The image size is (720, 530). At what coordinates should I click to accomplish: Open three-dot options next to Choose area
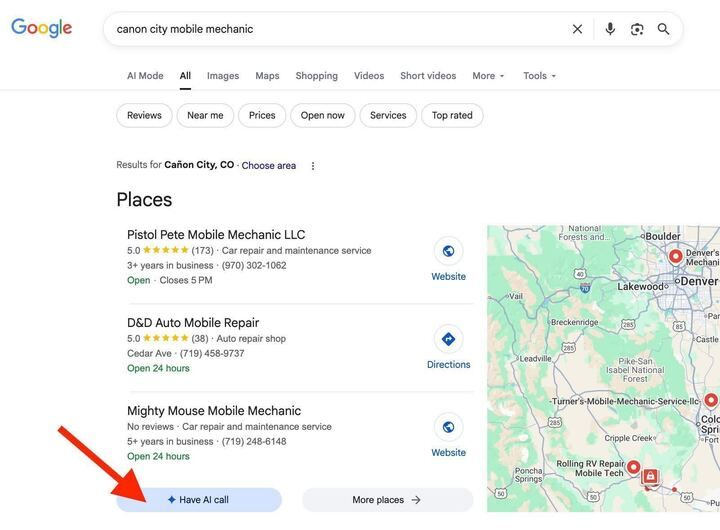[x=313, y=166]
